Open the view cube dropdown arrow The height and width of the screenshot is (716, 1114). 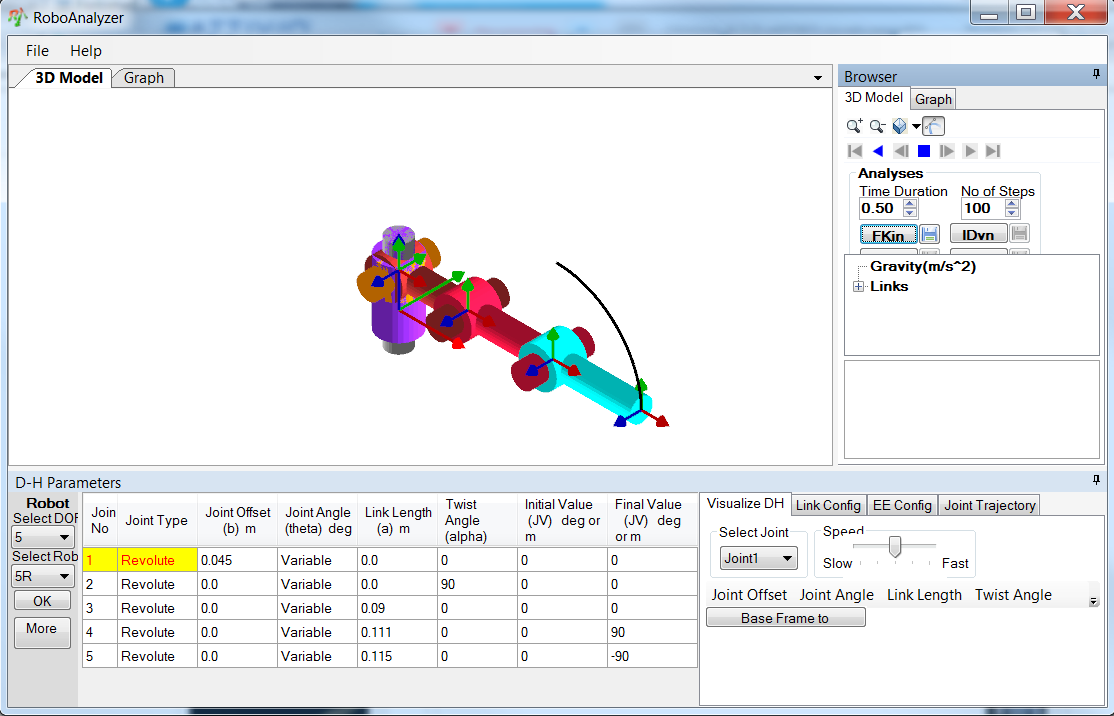(x=916, y=127)
